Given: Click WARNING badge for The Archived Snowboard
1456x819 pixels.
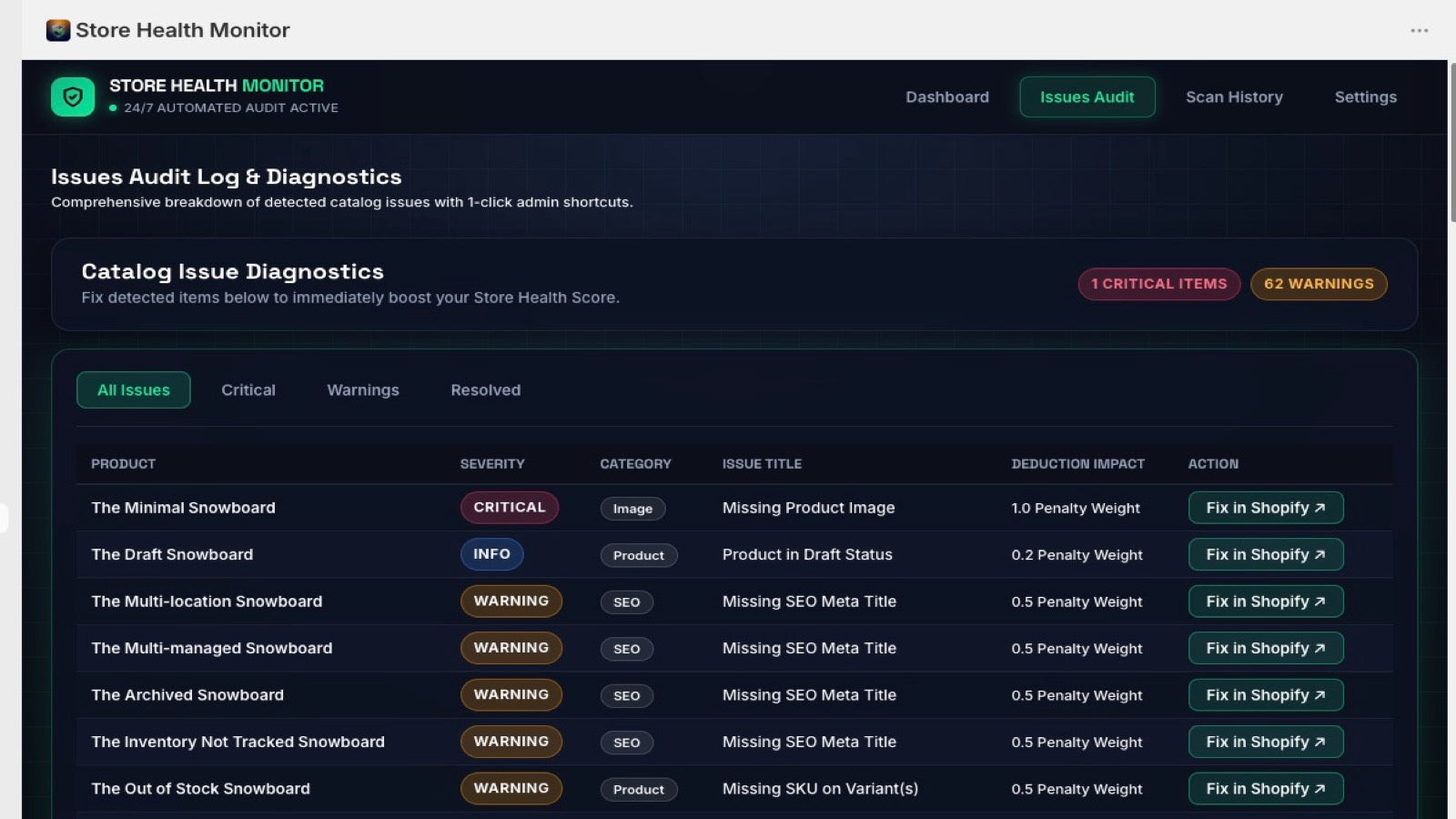Looking at the screenshot, I should (x=511, y=695).
